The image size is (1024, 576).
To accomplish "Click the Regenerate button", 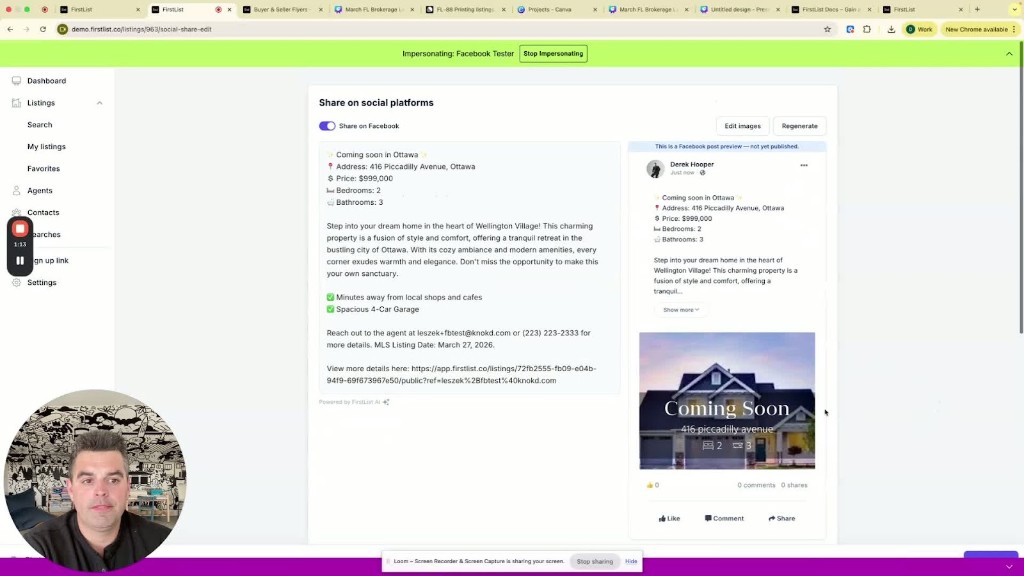I will coord(799,125).
